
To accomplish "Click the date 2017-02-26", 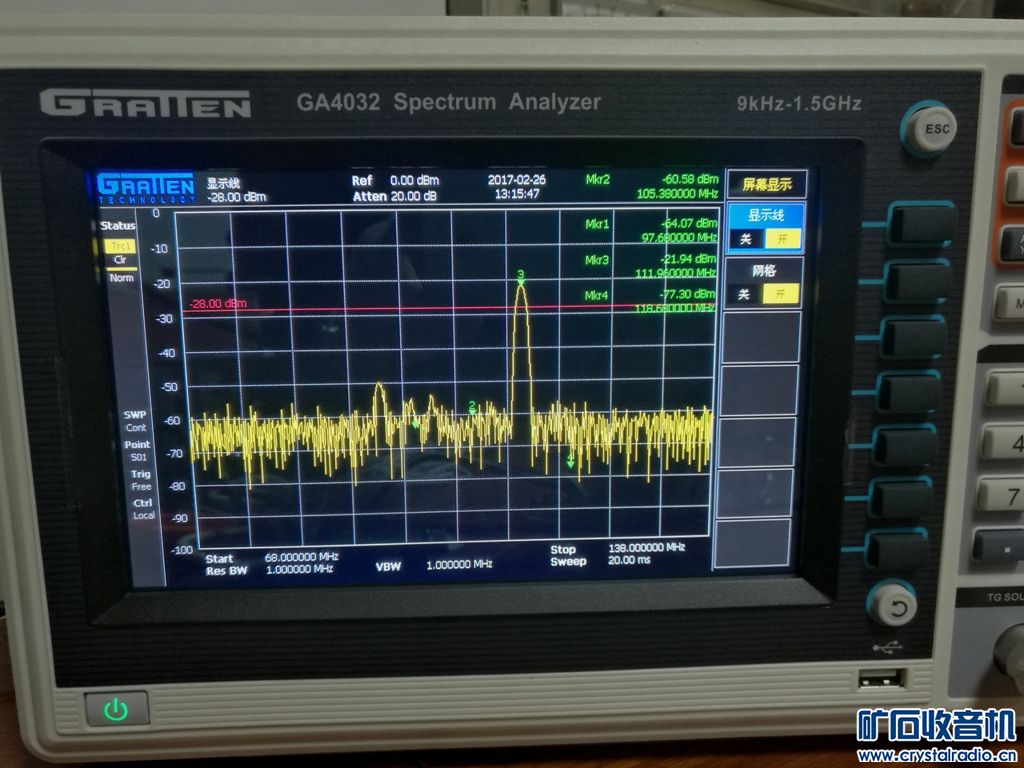I will tap(517, 179).
